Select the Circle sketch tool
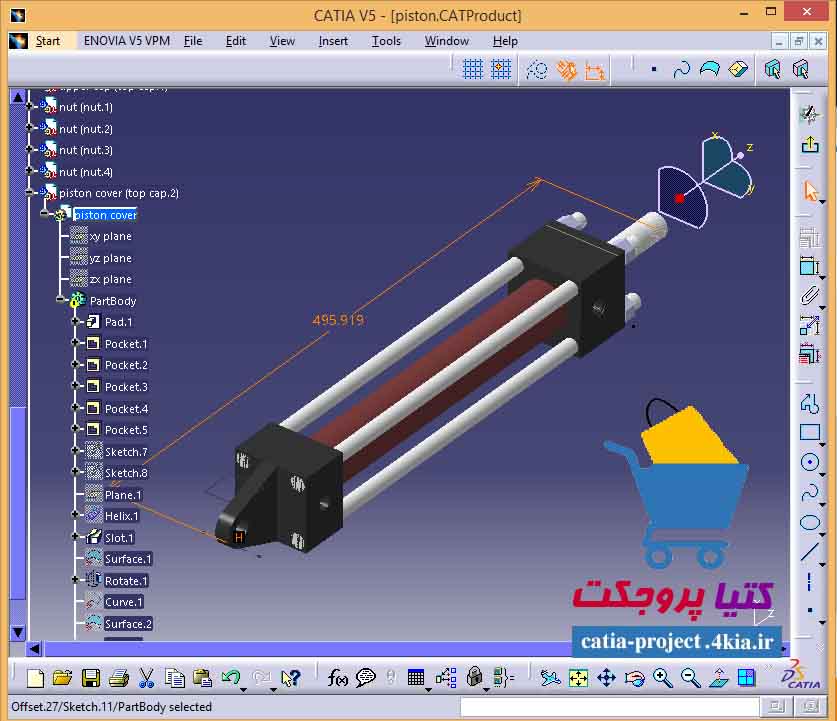 click(809, 462)
